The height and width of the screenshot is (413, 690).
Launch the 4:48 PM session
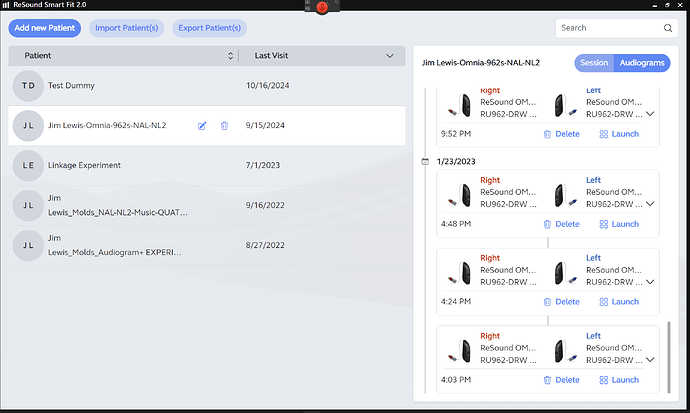tap(619, 224)
